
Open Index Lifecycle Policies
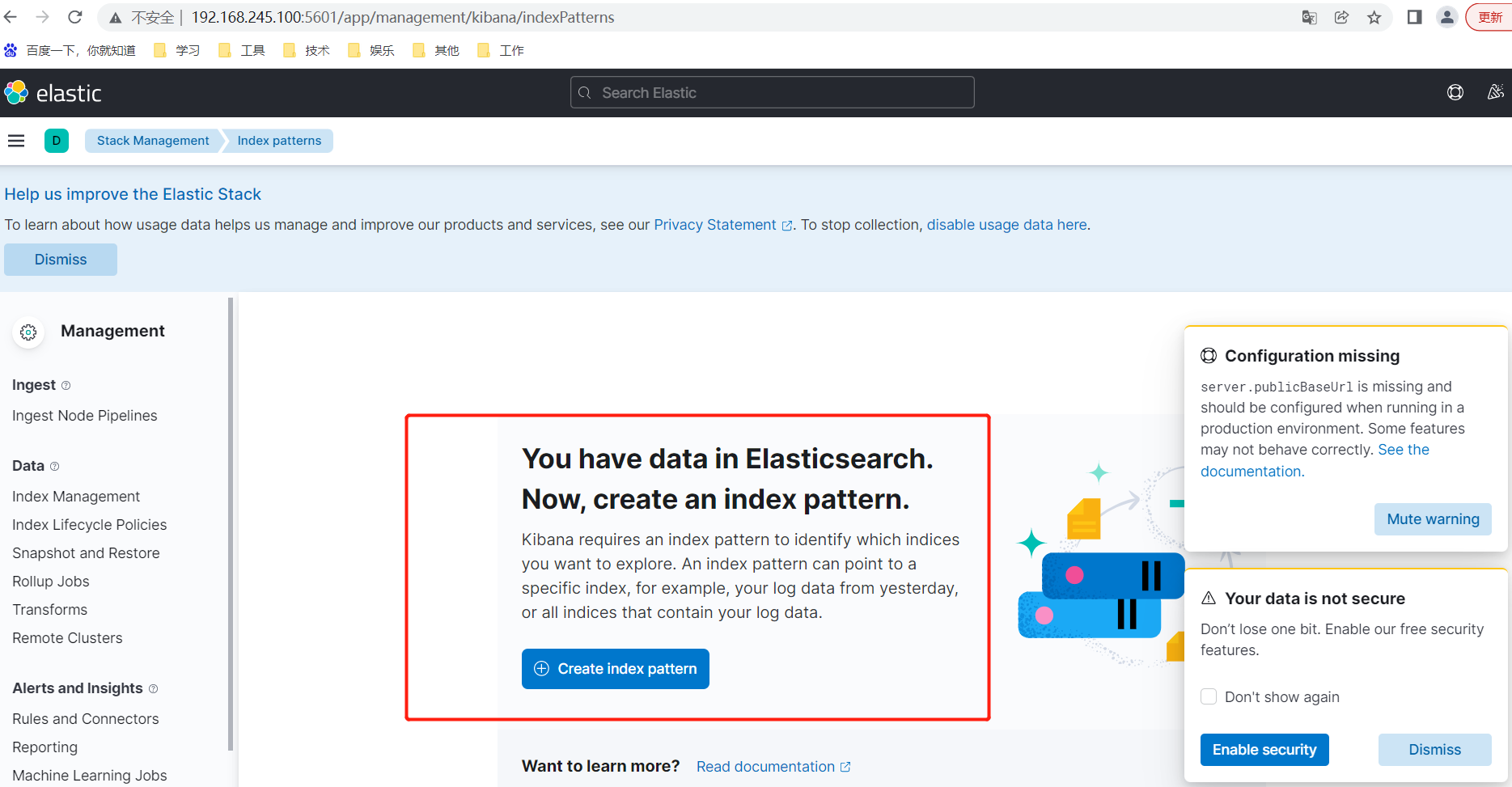pyautogui.click(x=90, y=525)
